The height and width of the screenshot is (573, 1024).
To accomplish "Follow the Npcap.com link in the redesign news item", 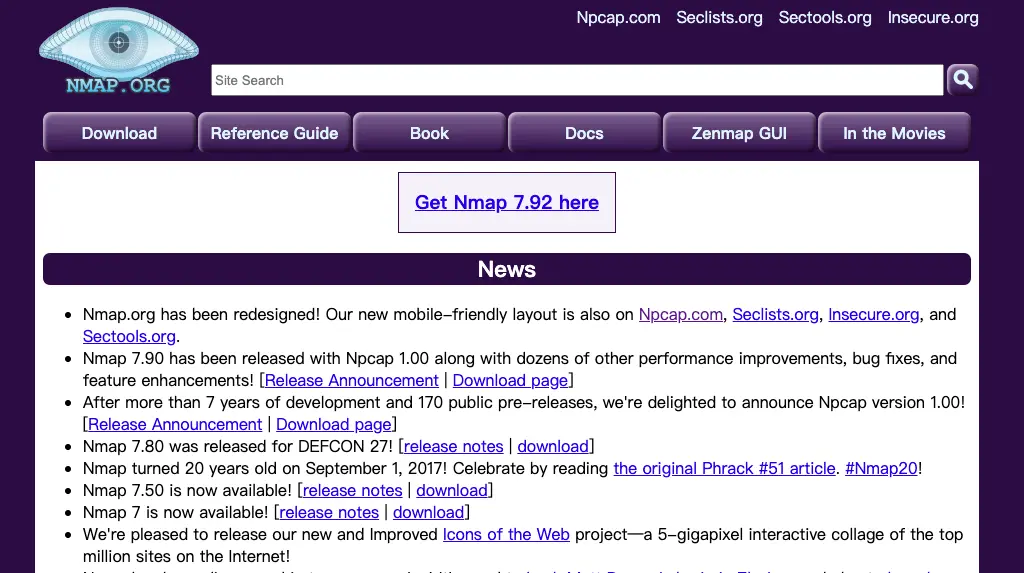I will click(x=680, y=314).
